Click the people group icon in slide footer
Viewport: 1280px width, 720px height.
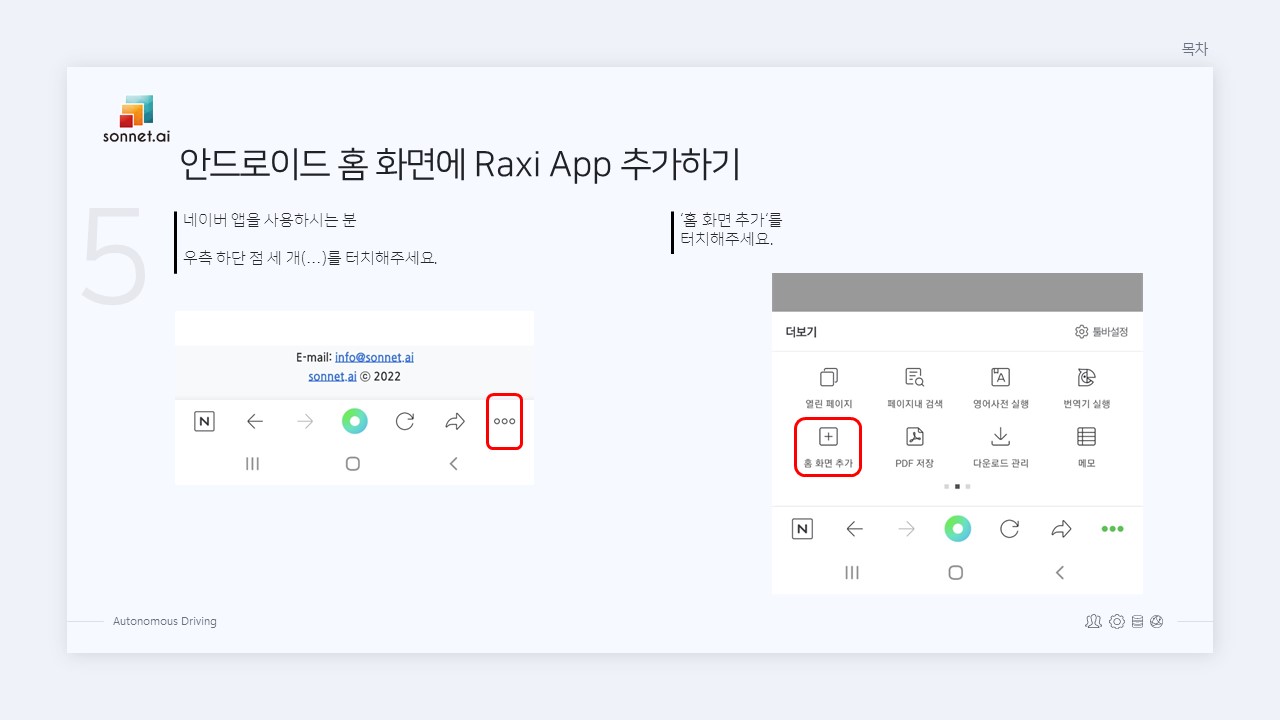coord(1093,621)
